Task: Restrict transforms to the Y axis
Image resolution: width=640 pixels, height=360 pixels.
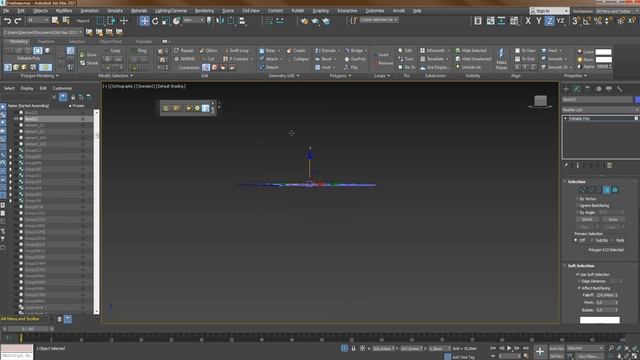Action: pos(539,21)
